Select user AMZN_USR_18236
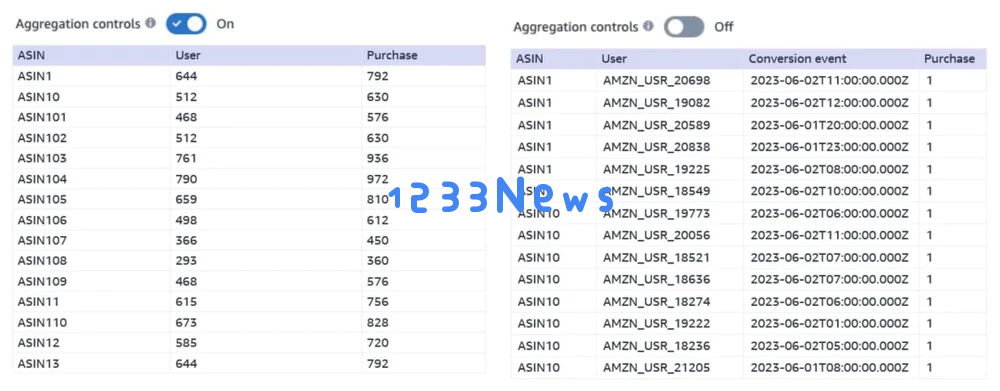This screenshot has width=1000, height=391. 656,346
